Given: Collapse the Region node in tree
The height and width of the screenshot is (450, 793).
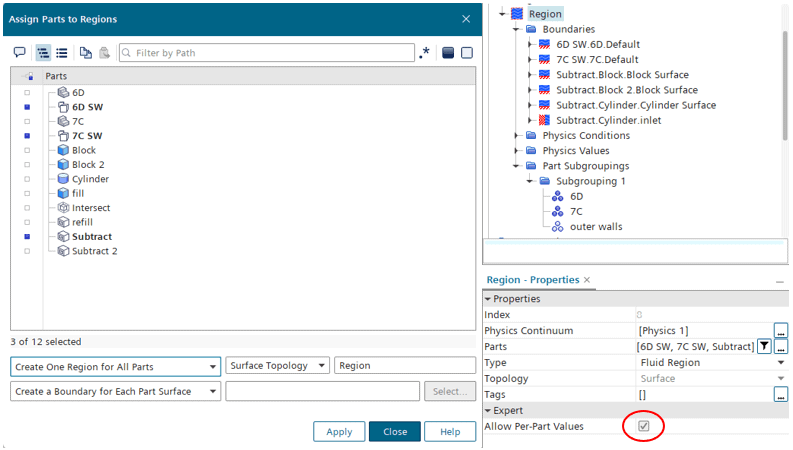Looking at the screenshot, I should (502, 14).
